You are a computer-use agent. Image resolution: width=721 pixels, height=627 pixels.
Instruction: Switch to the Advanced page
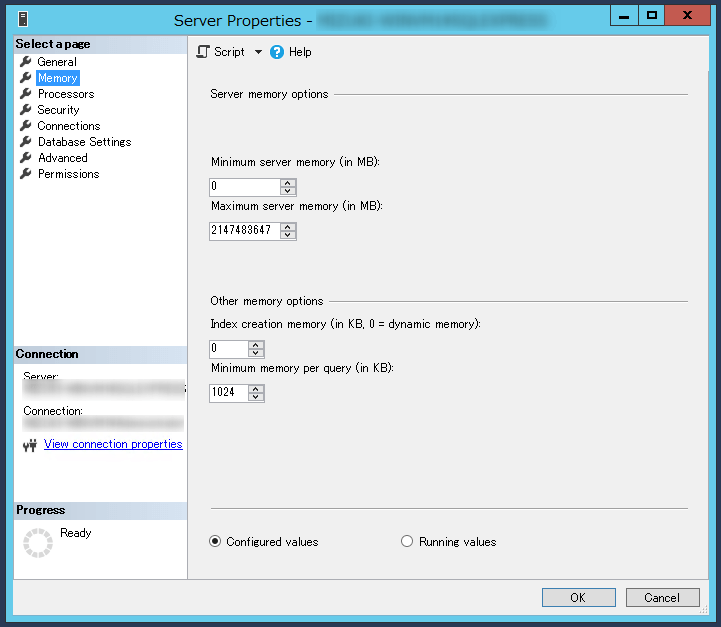tap(63, 158)
